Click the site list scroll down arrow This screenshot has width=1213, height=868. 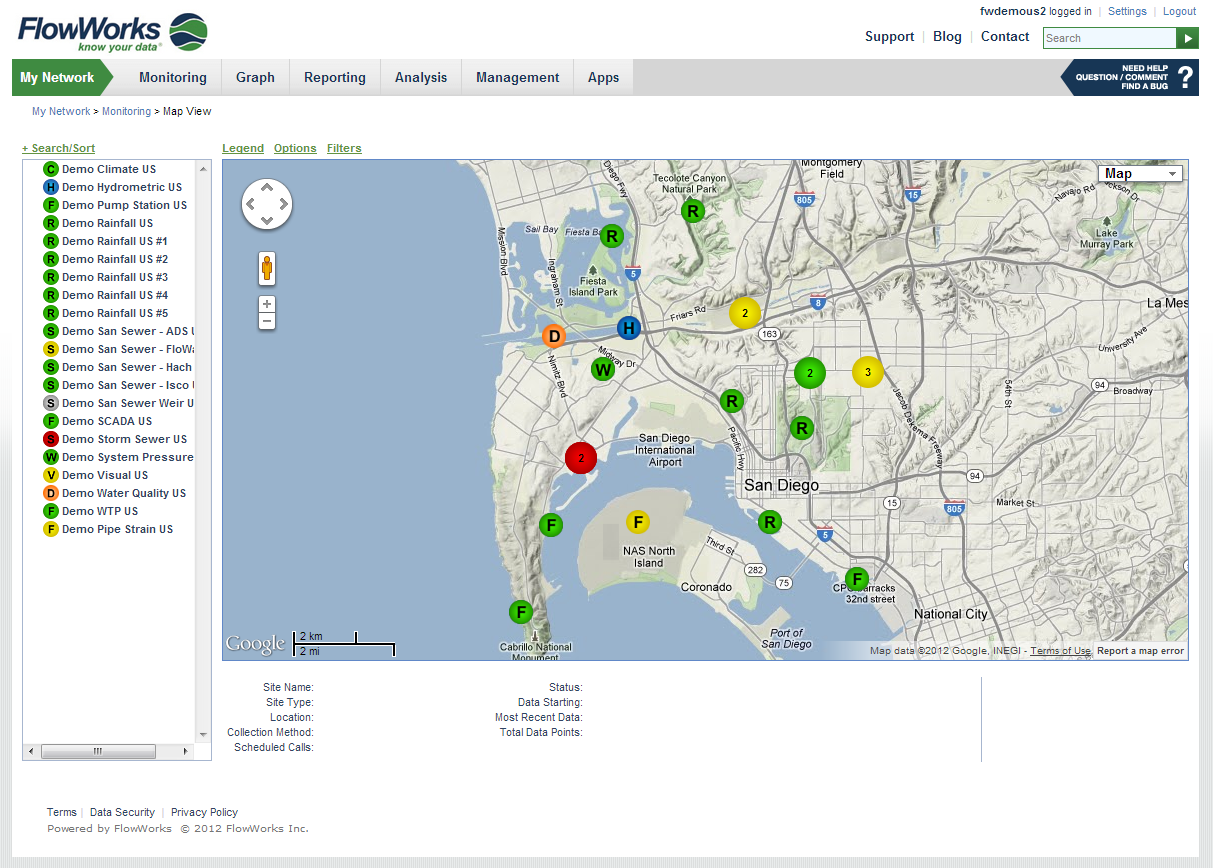(x=204, y=735)
